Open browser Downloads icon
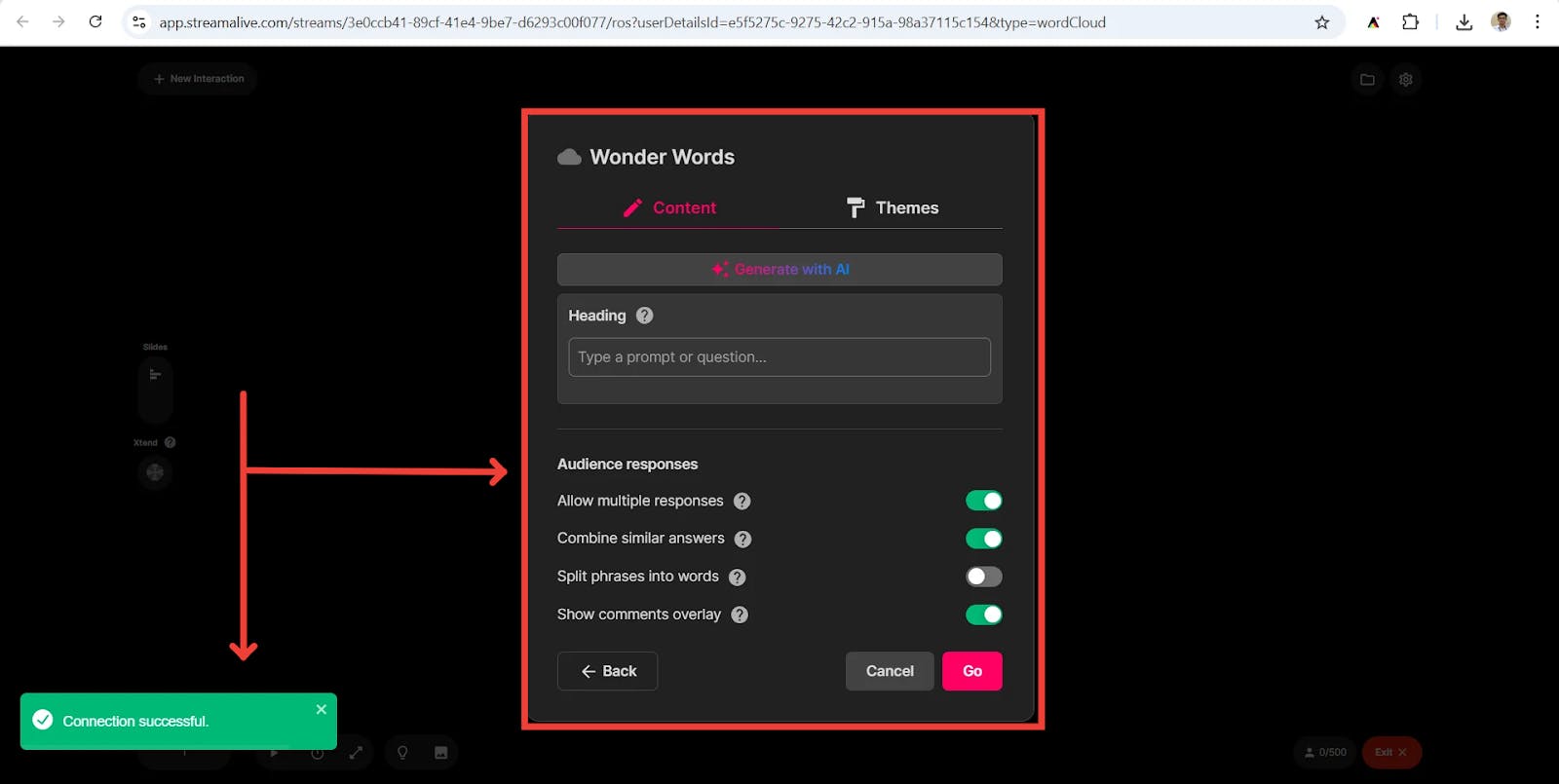Viewport: 1559px width, 784px height. point(1464,22)
